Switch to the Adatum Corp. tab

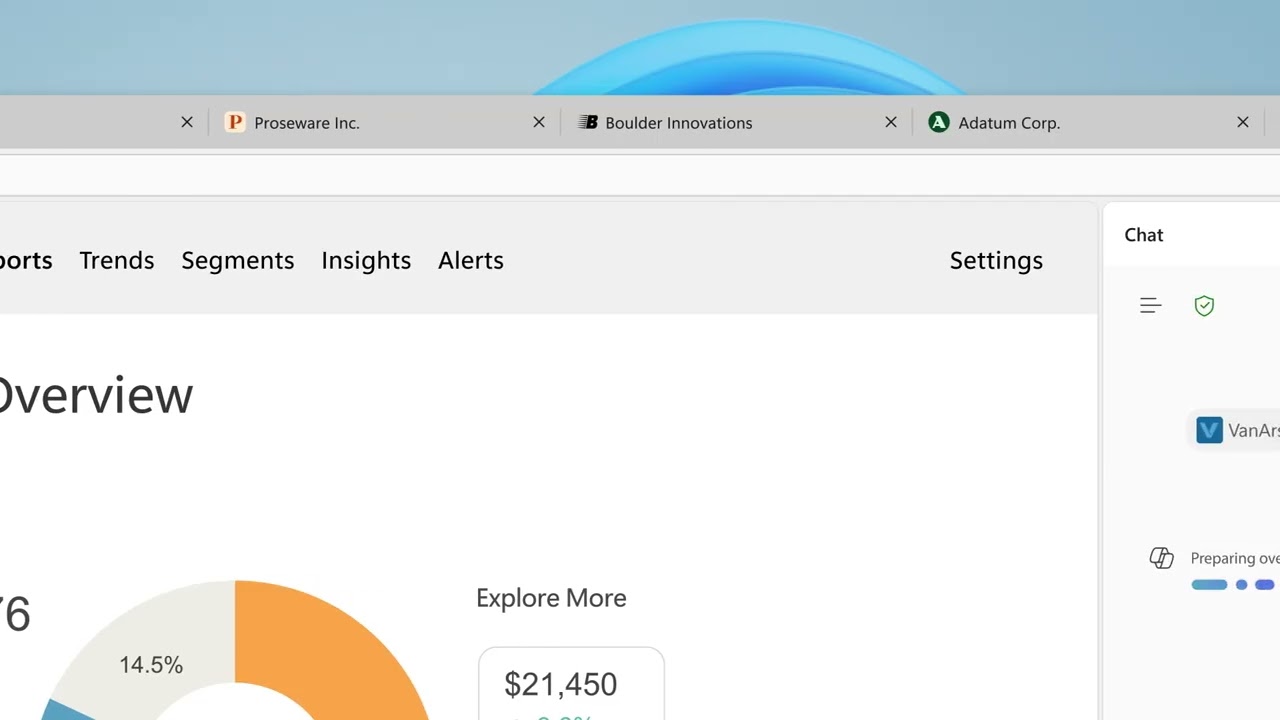(x=1008, y=123)
